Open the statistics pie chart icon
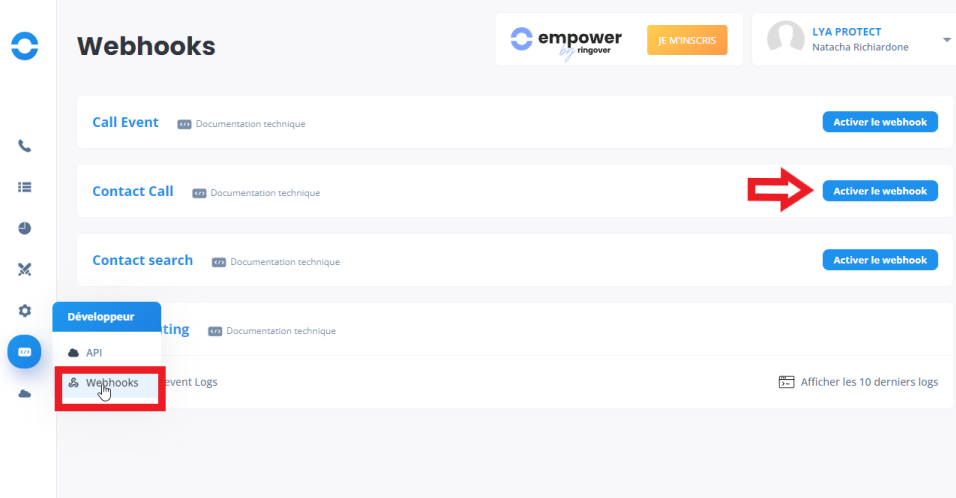The height and width of the screenshot is (498, 956). click(x=25, y=228)
